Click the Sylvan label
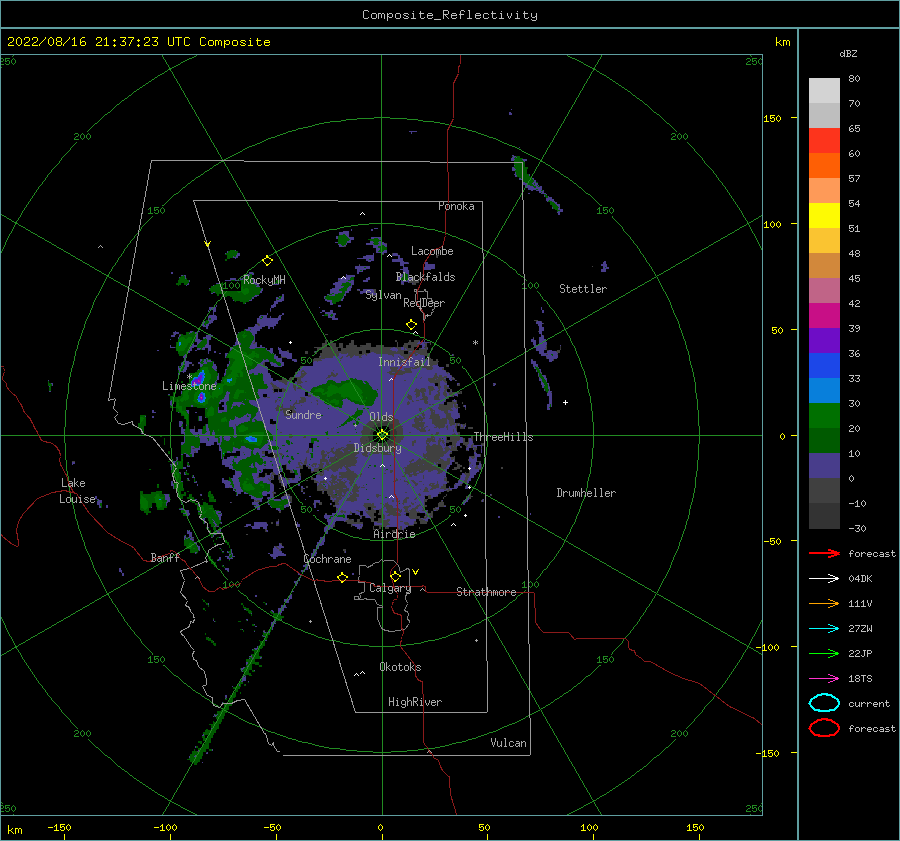 tap(383, 295)
